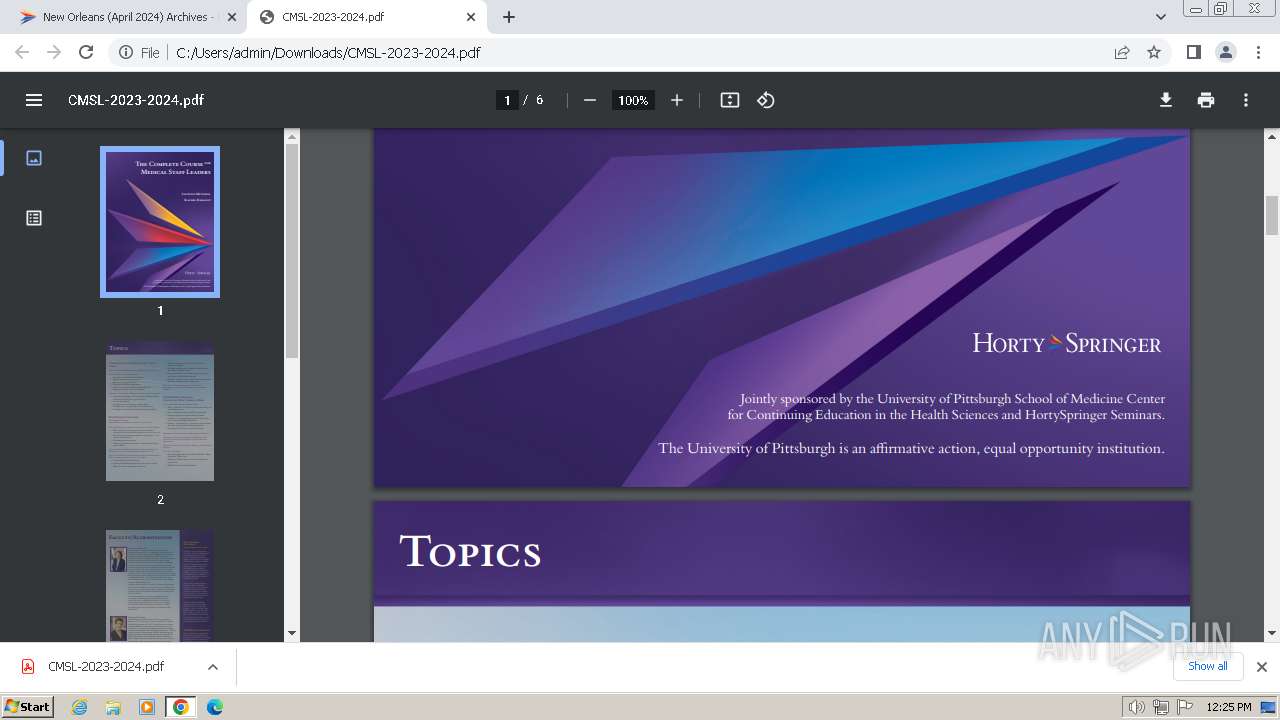Select page 1 thumbnail
The image size is (1280, 720).
click(160, 222)
